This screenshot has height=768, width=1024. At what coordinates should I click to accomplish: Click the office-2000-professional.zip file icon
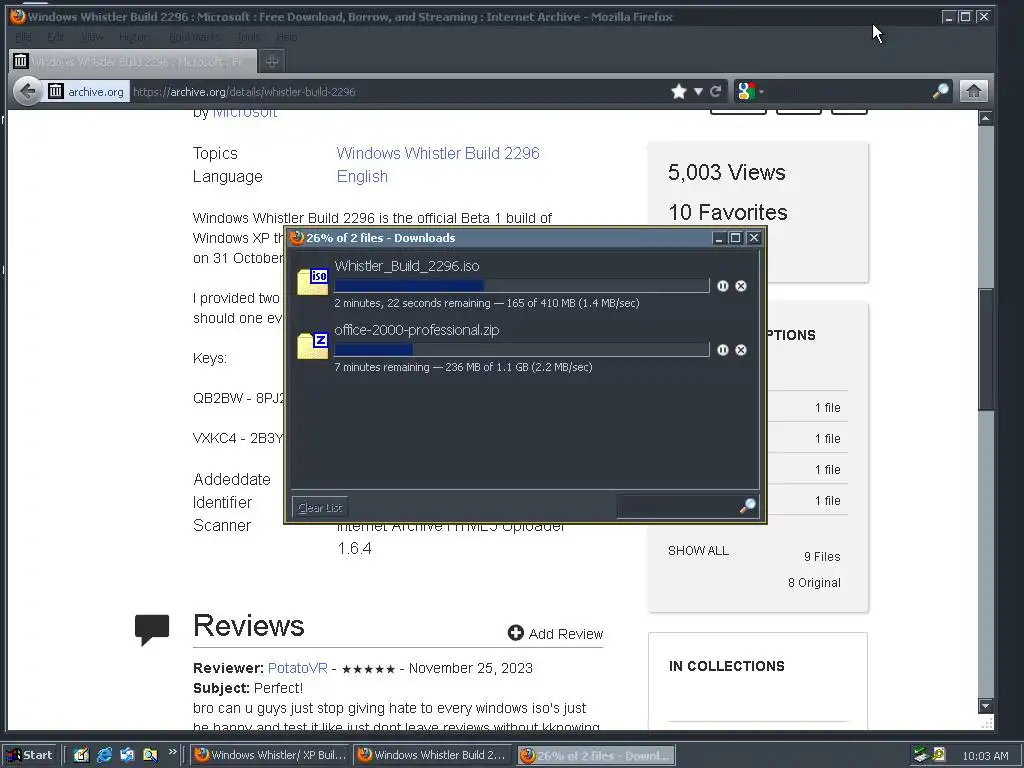coord(313,346)
